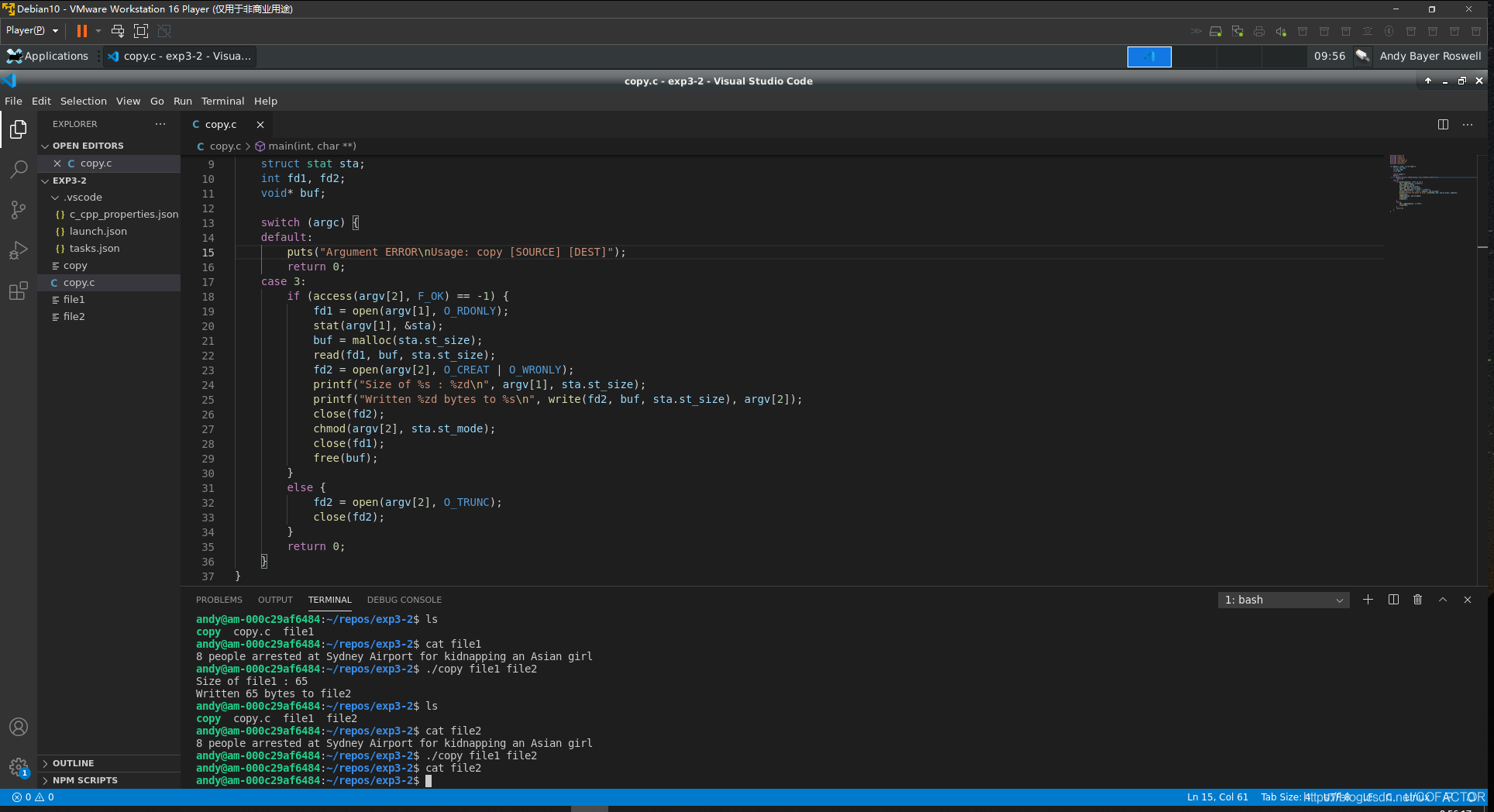Viewport: 1494px width, 812px height.
Task: Open editor More Actions ellipsis
Action: (1468, 124)
